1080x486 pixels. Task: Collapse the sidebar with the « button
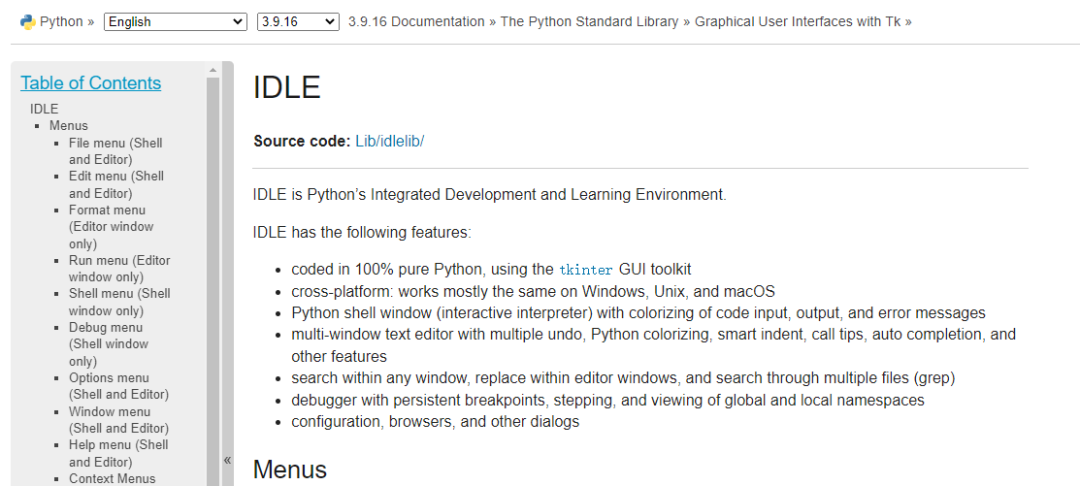227,461
